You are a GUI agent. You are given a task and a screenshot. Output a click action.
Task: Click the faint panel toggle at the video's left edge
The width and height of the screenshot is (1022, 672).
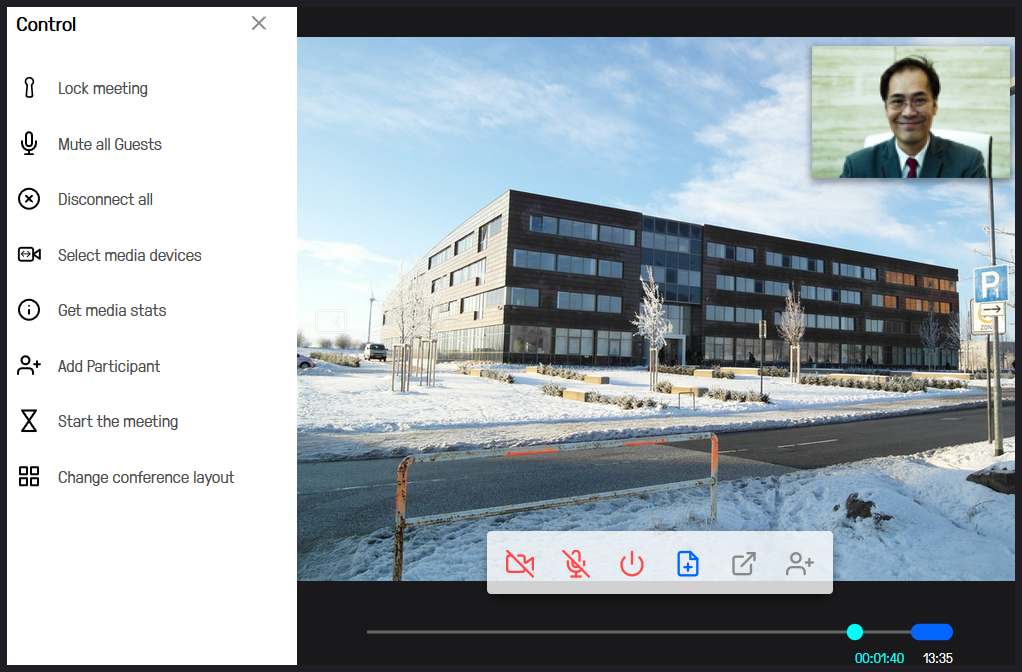click(x=330, y=321)
